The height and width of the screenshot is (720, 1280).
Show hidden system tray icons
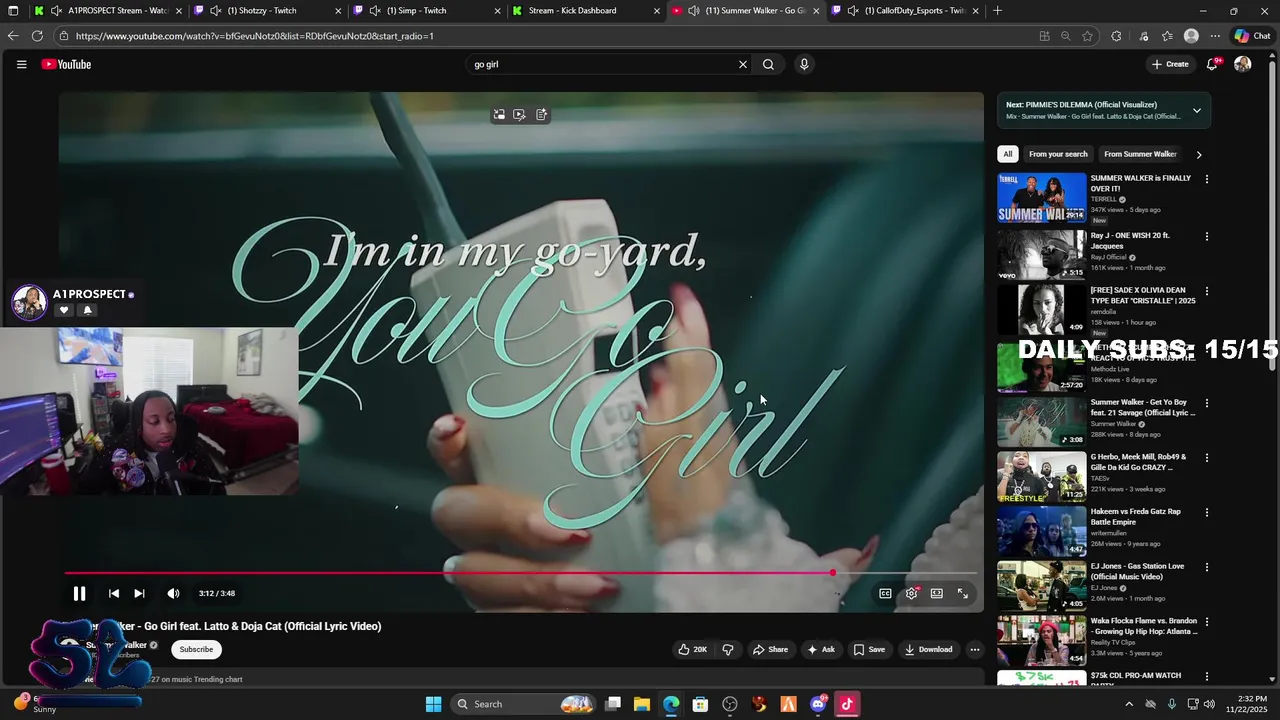click(x=1129, y=704)
